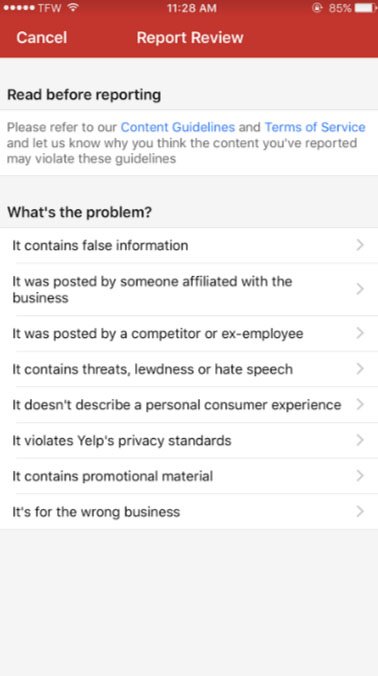The width and height of the screenshot is (378, 676).
Task: Tap Cancel in the header
Action: click(41, 38)
